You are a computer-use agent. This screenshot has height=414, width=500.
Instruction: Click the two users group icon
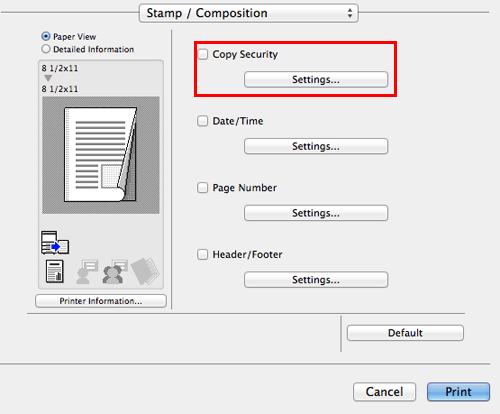[115, 271]
